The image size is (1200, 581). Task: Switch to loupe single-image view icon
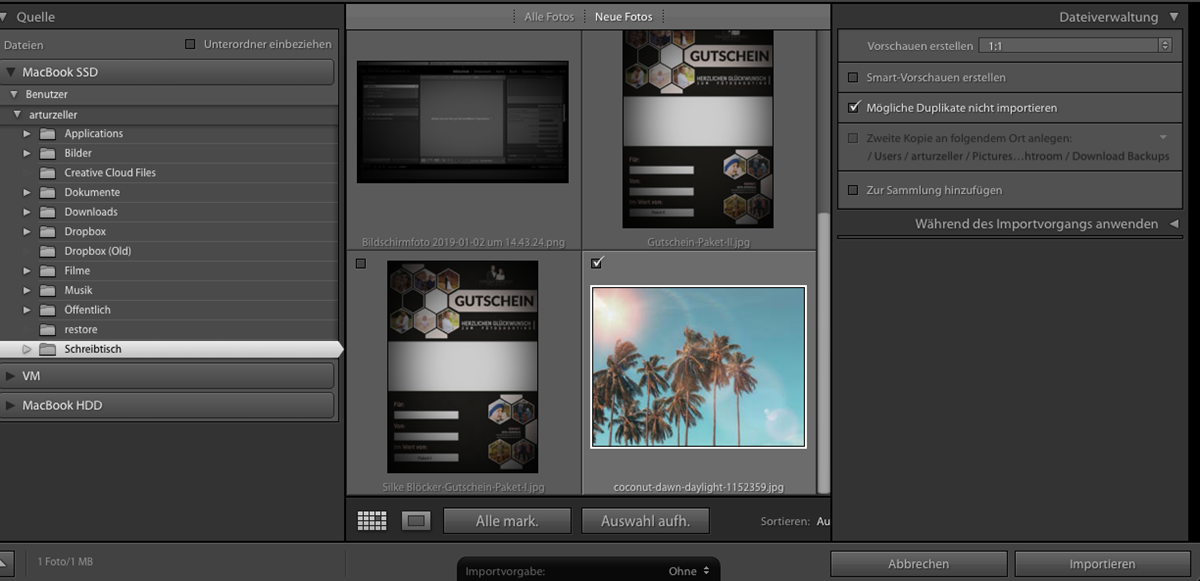point(415,521)
